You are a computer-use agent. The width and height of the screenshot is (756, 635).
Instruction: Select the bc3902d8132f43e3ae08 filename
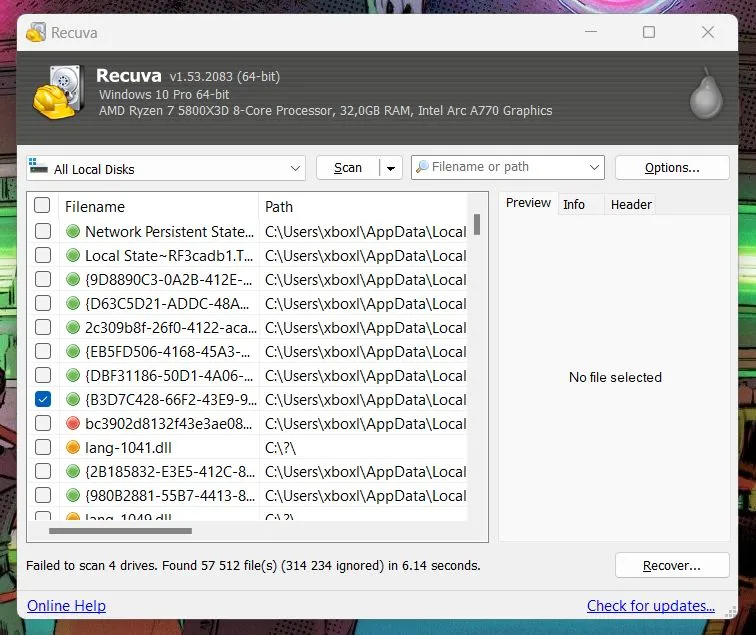pyautogui.click(x=168, y=423)
